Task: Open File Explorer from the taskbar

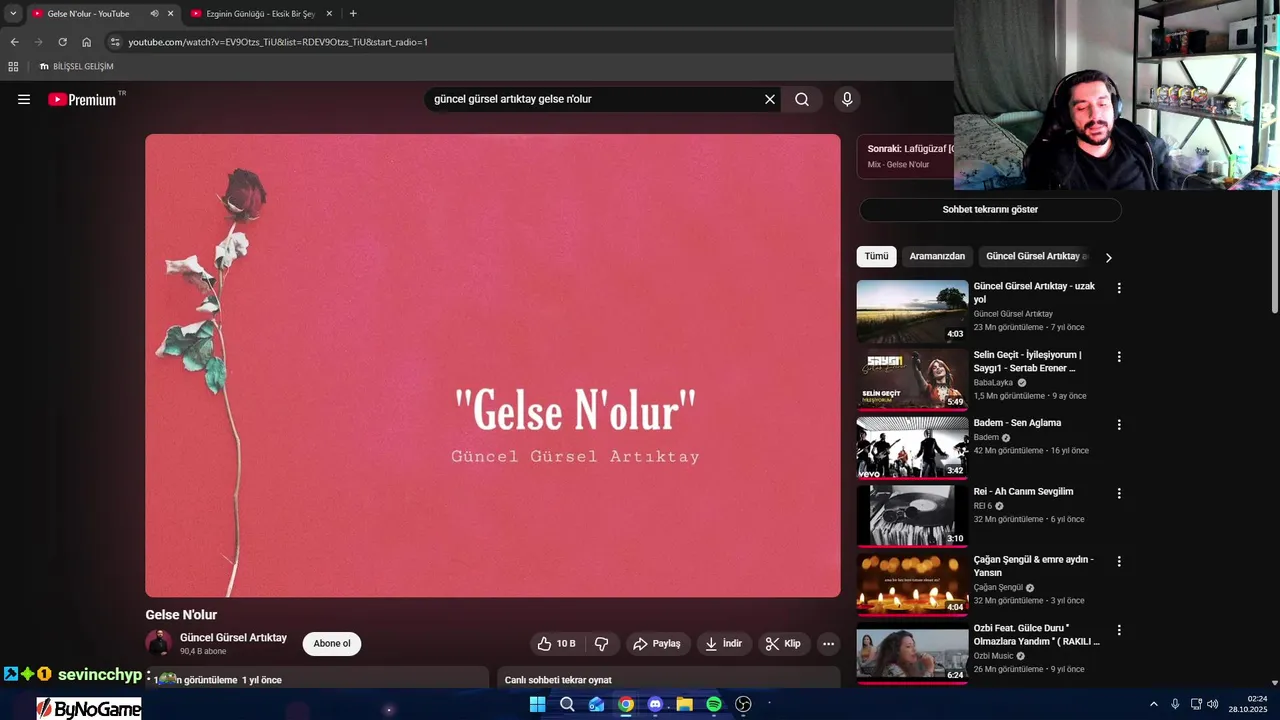Action: [x=684, y=704]
